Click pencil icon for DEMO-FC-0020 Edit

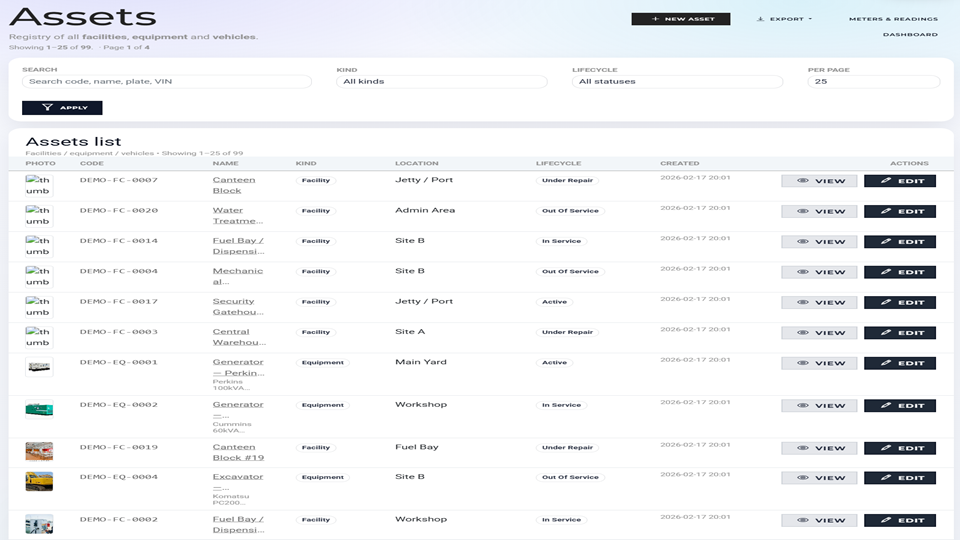coord(886,212)
